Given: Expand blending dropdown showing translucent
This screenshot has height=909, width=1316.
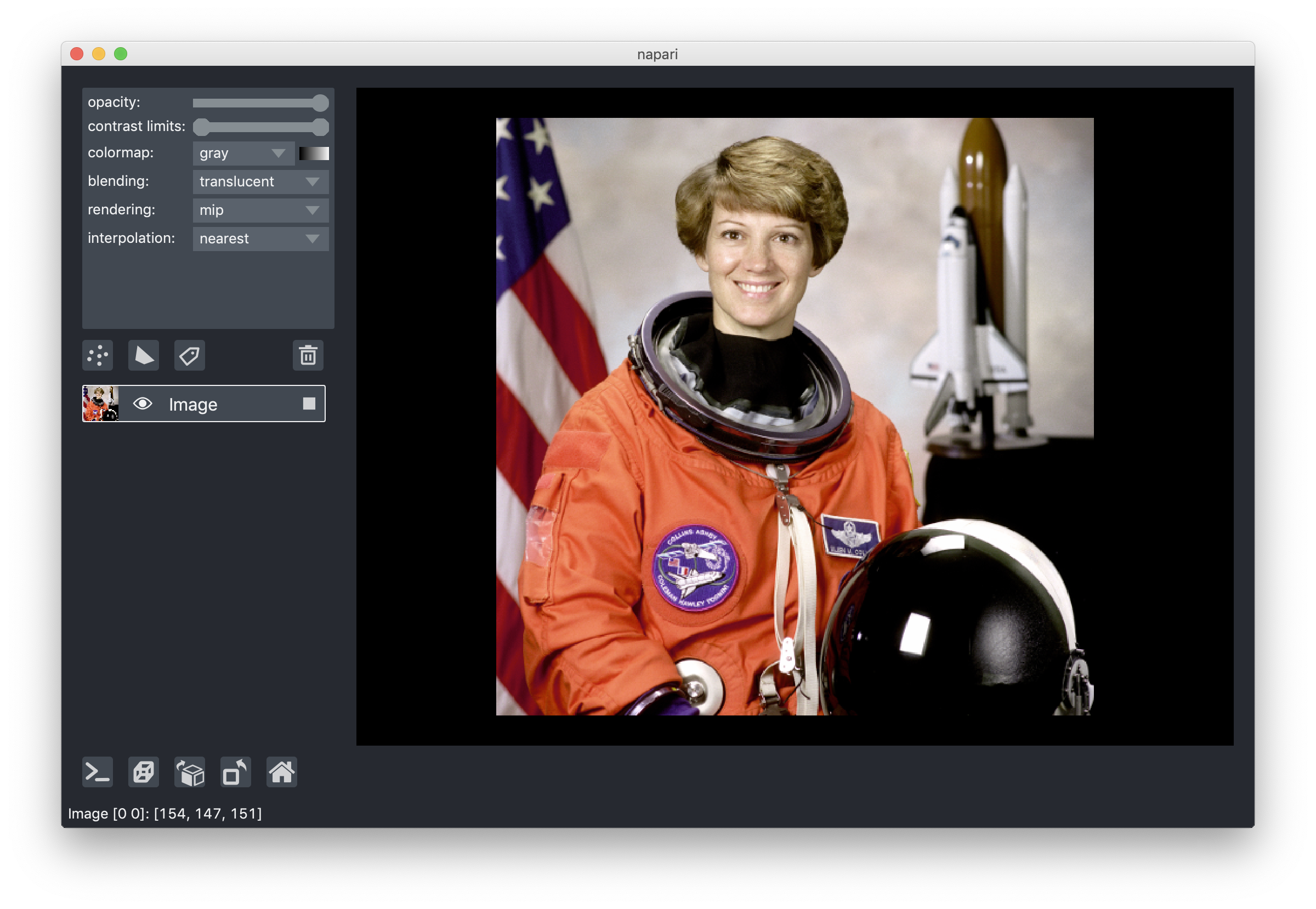Looking at the screenshot, I should 260,181.
